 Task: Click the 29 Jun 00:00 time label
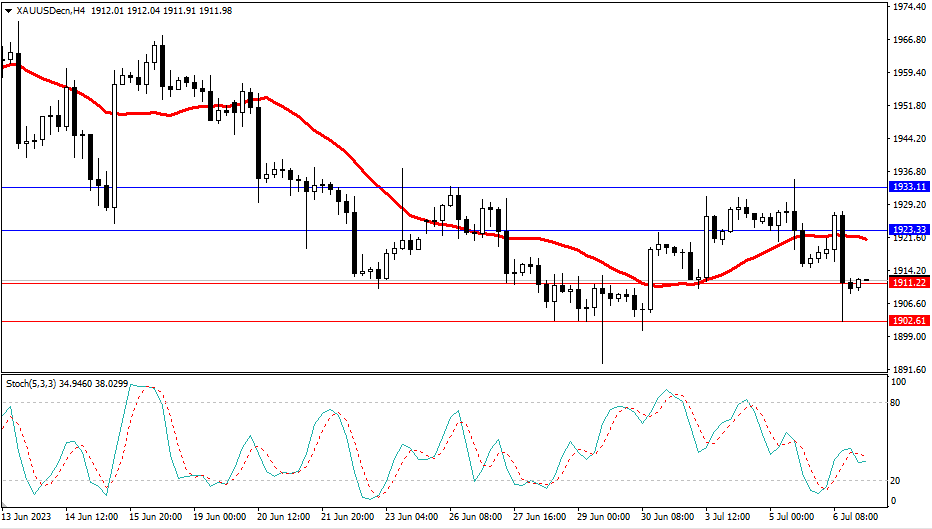pos(602,518)
